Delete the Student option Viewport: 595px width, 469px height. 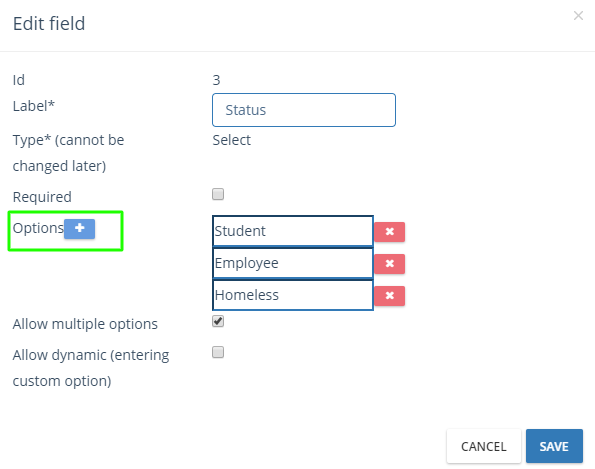389,232
